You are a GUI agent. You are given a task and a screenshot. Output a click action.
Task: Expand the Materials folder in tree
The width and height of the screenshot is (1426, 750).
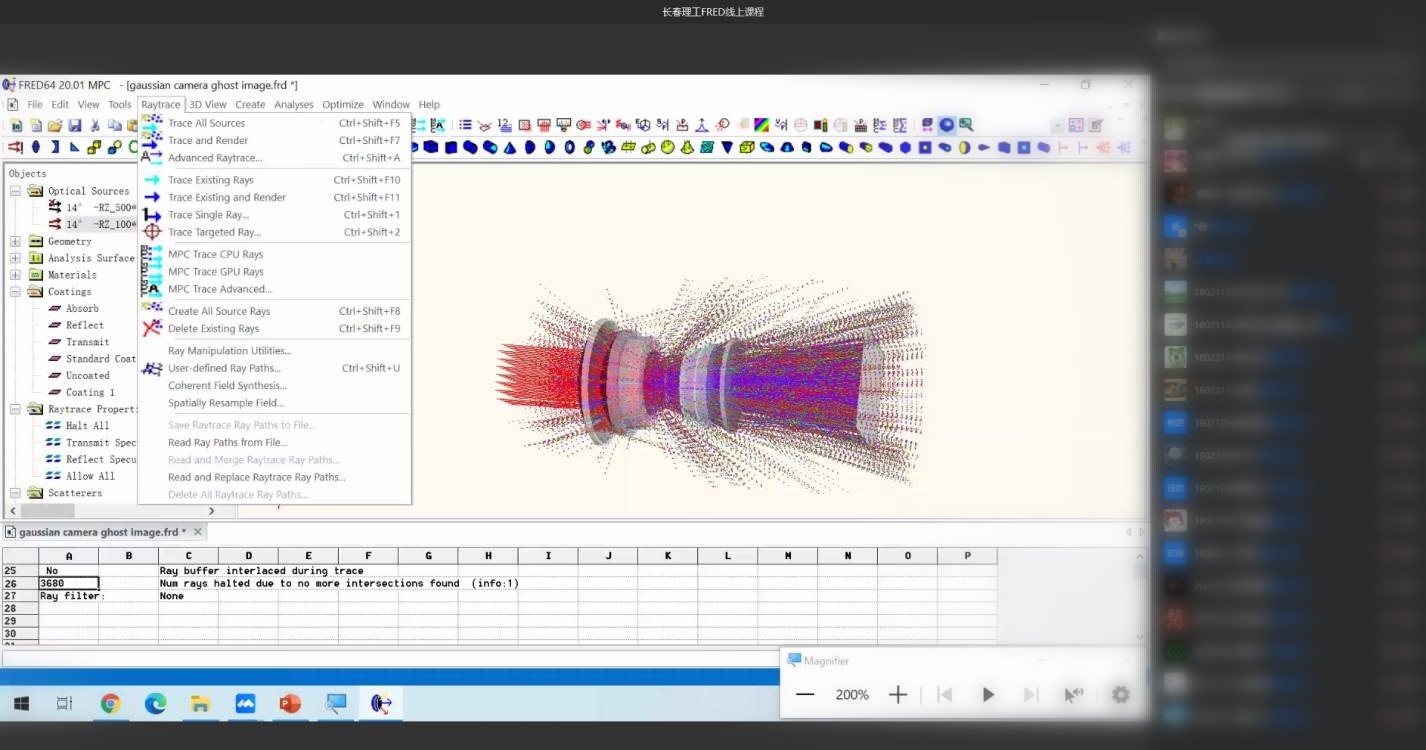[15, 275]
